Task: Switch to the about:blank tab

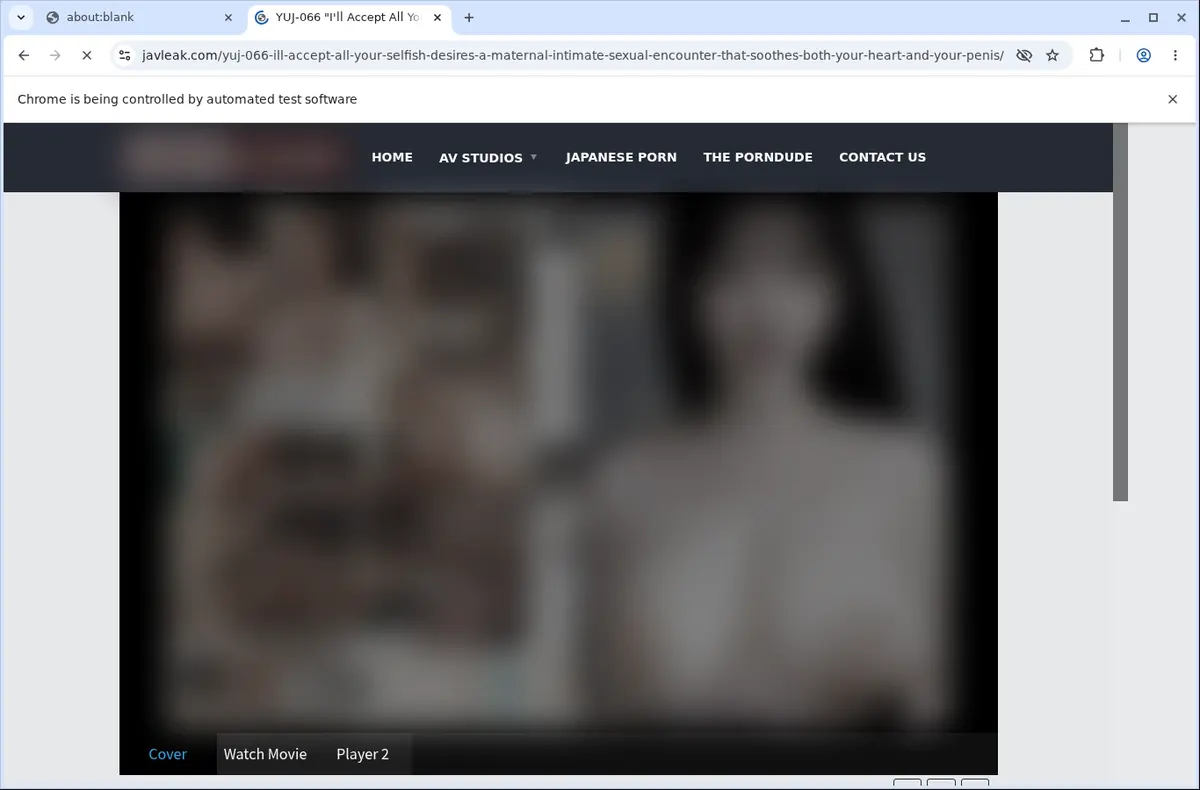Action: [x=139, y=17]
